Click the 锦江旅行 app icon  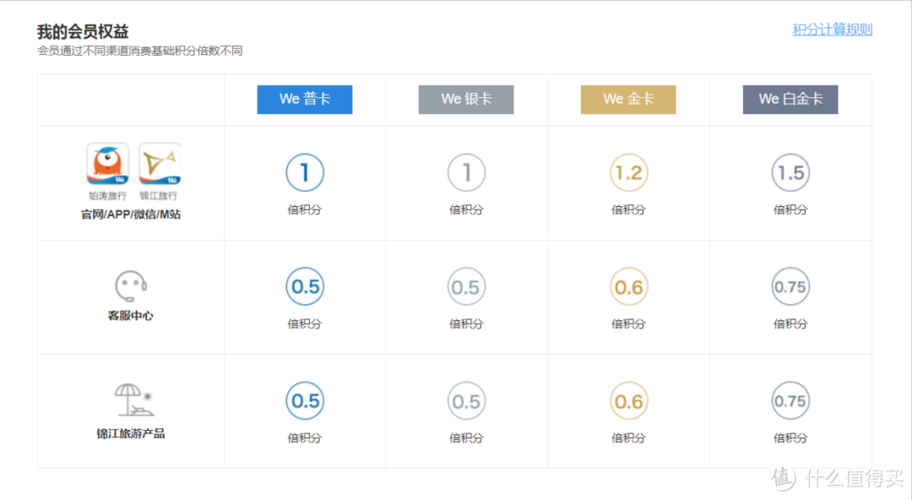tap(159, 164)
